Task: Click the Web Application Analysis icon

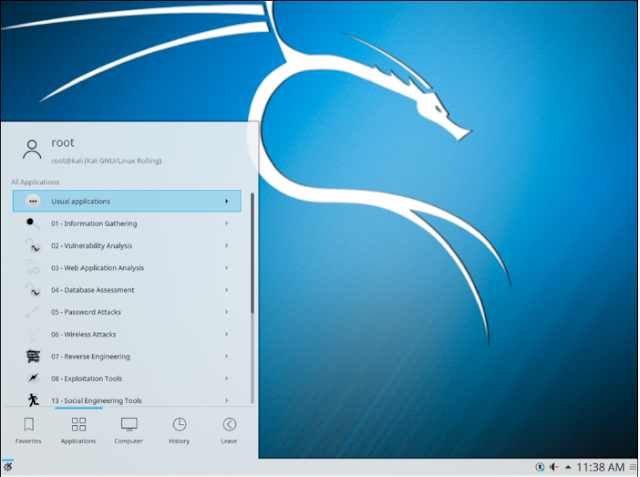Action: tap(33, 268)
